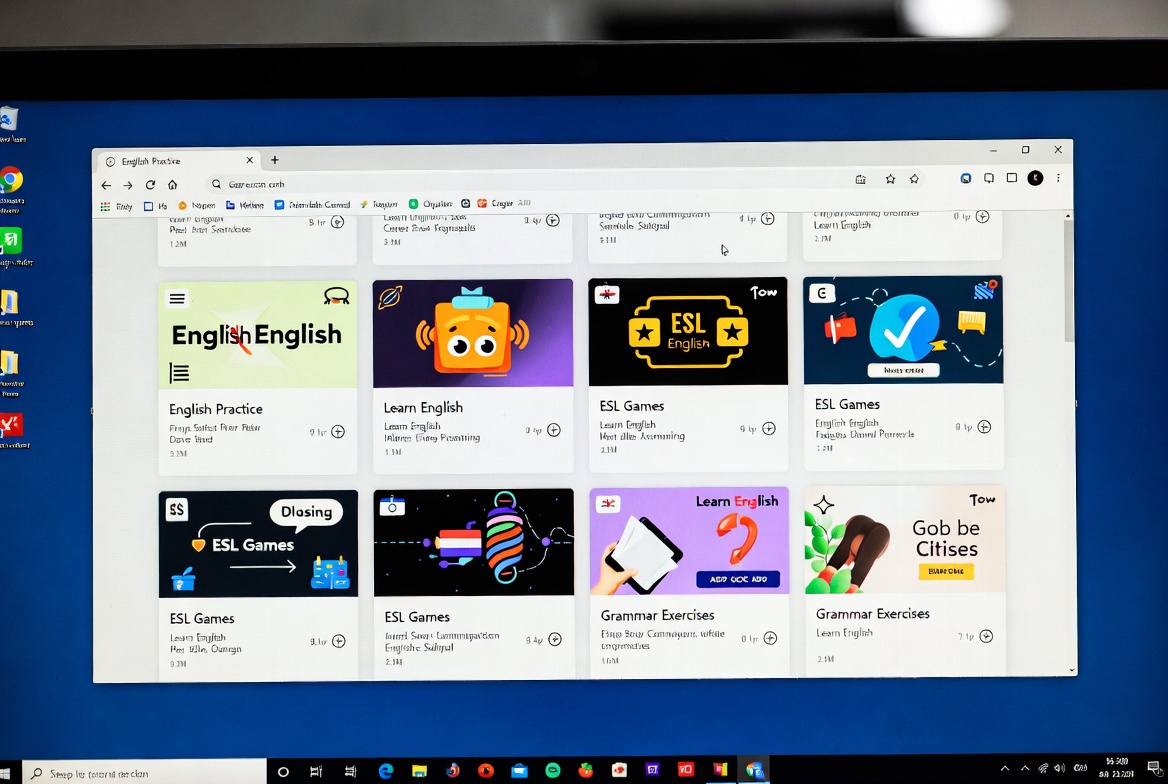Add the English Practice card with plus icon
Viewport: 1168px width, 784px height.
[338, 432]
